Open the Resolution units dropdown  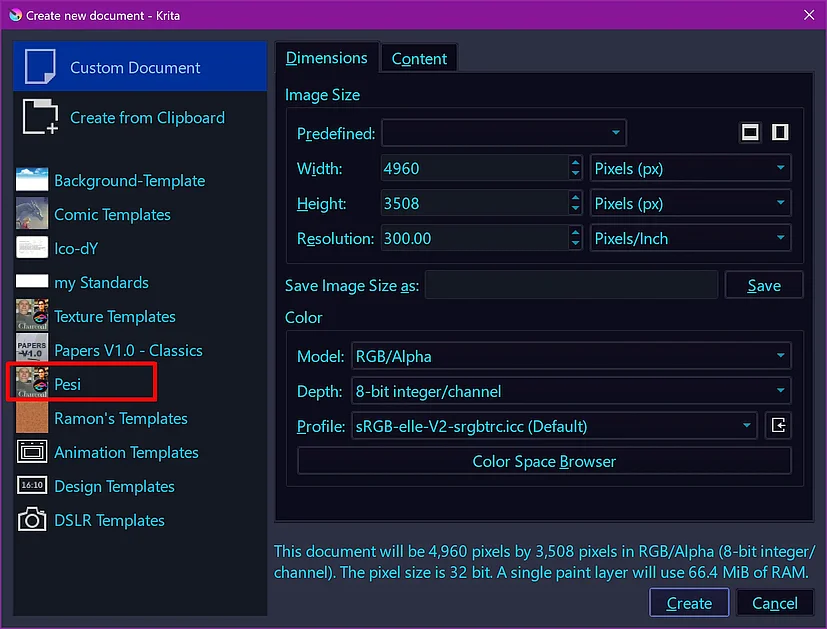(x=690, y=238)
